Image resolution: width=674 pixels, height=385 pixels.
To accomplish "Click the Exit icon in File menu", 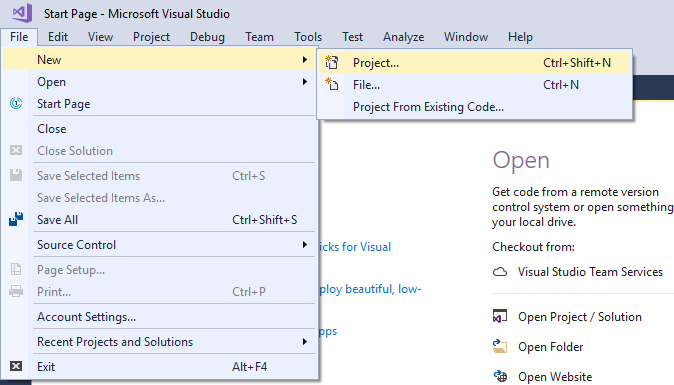I will point(16,366).
